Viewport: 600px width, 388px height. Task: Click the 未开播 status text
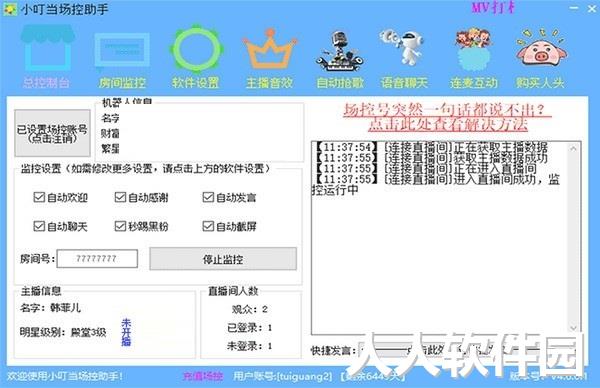tap(126, 332)
